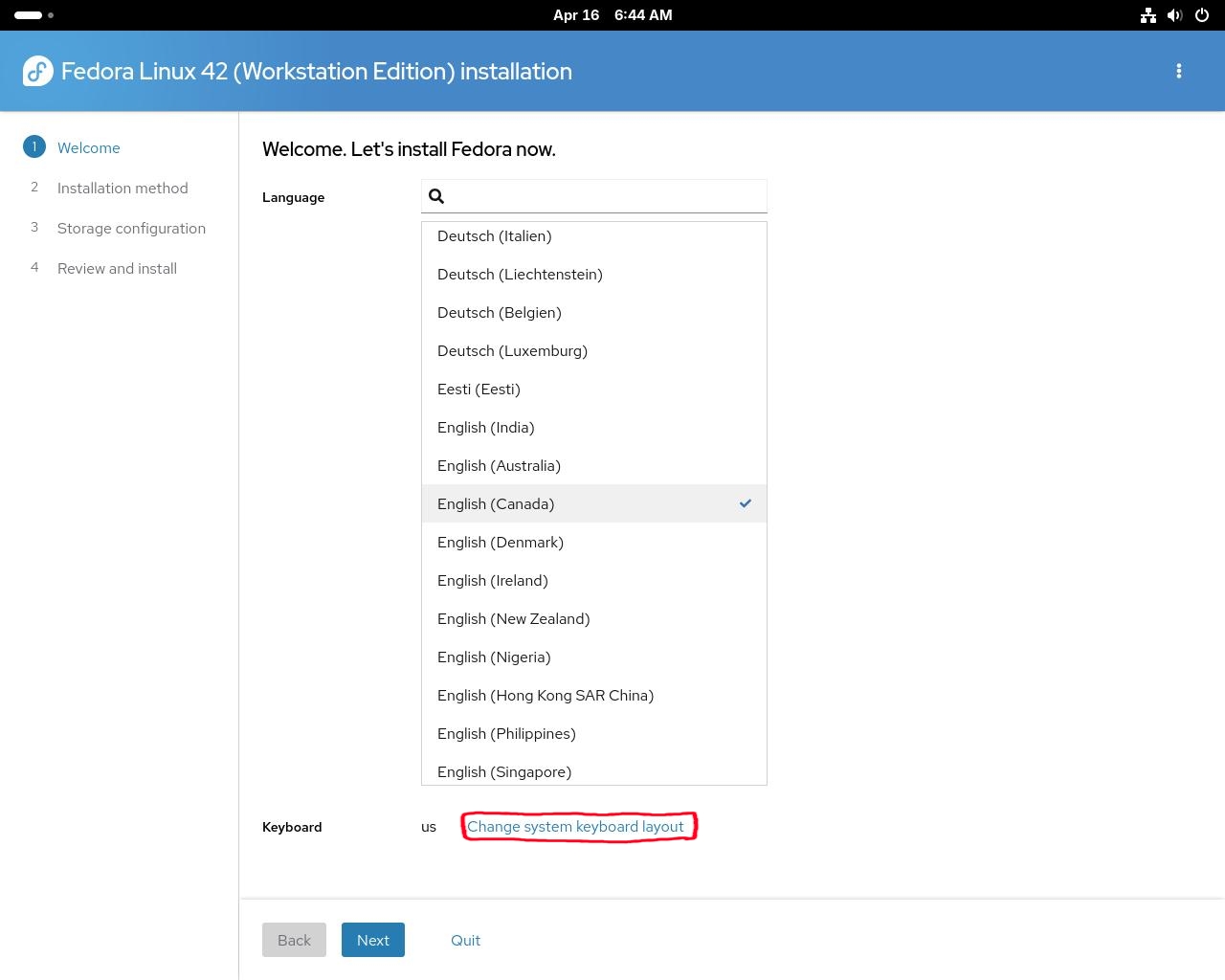Select English (Ireland) language

(x=594, y=581)
